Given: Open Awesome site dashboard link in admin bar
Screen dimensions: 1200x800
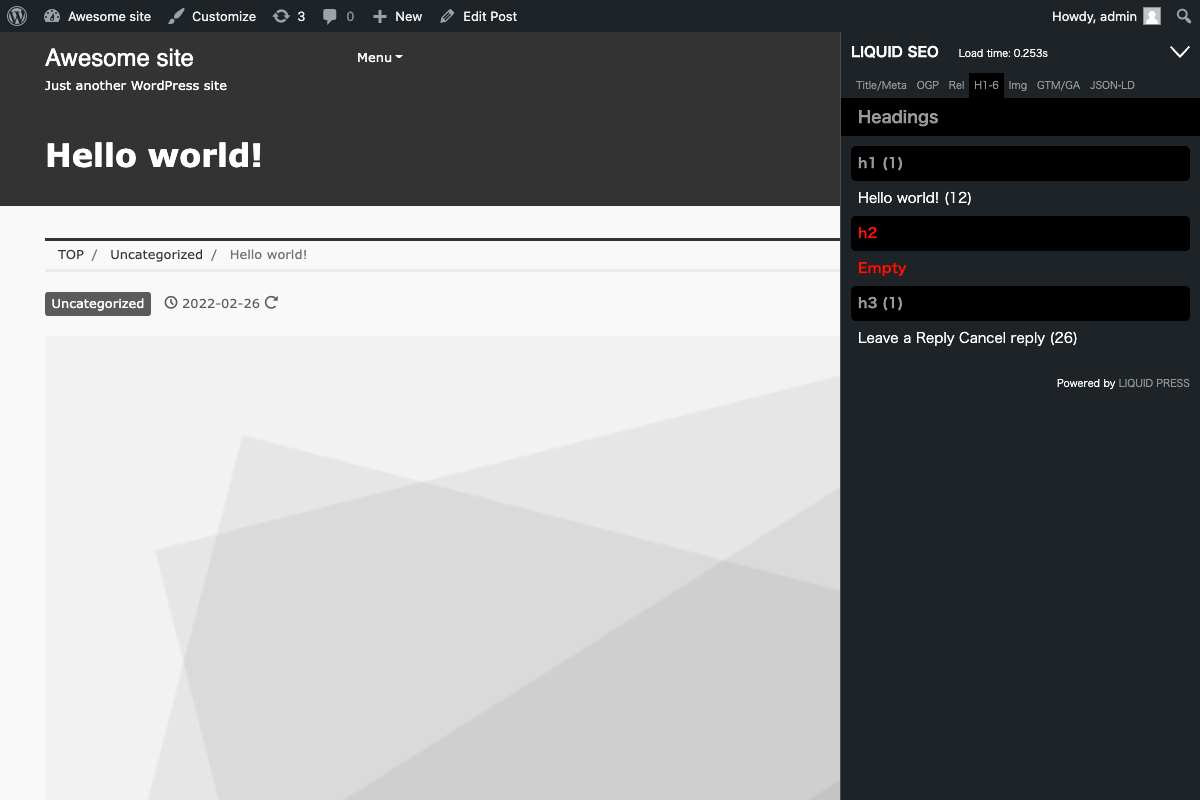Looking at the screenshot, I should [x=97, y=16].
